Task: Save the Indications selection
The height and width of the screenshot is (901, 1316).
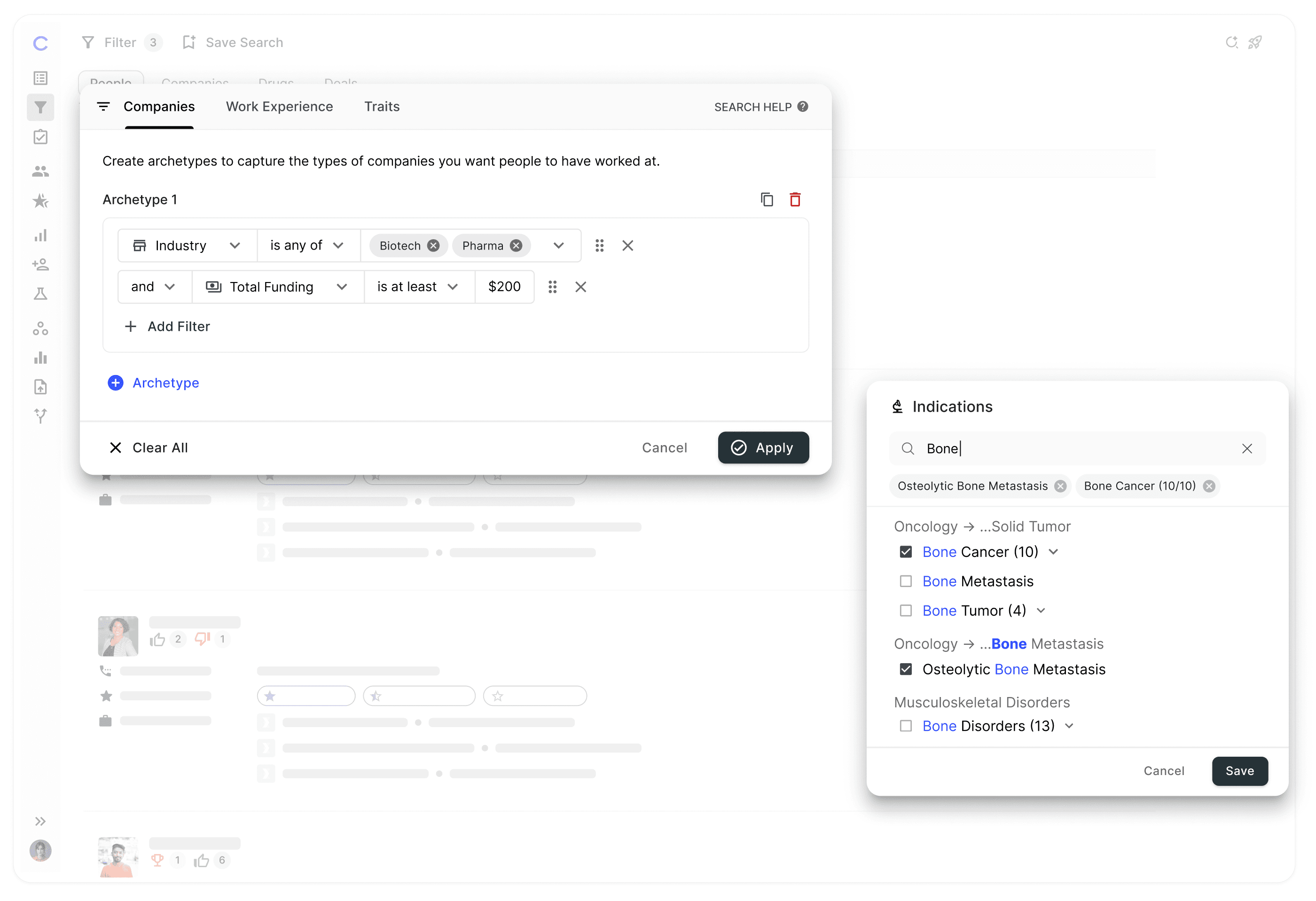Action: (x=1239, y=771)
